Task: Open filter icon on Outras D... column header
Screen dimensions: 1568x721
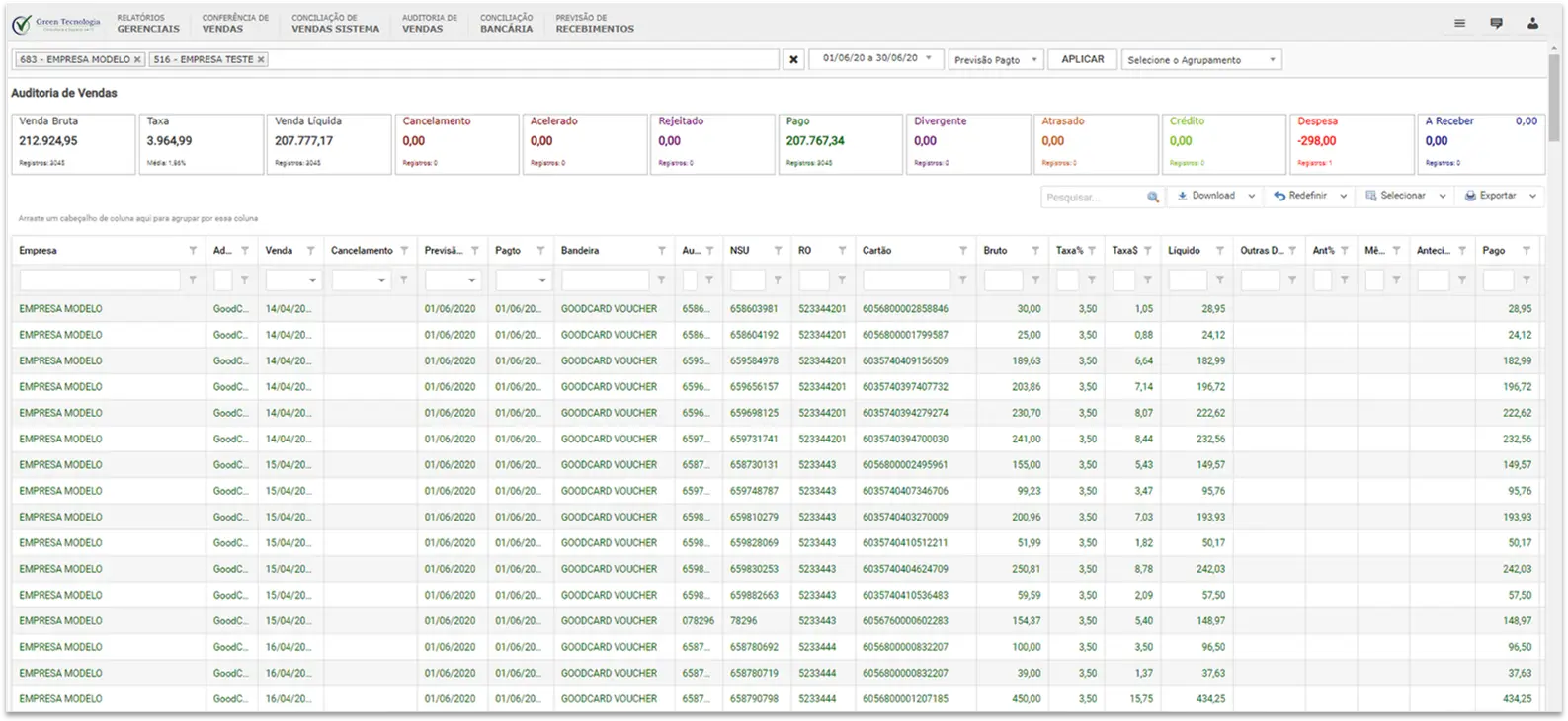Action: (1292, 251)
